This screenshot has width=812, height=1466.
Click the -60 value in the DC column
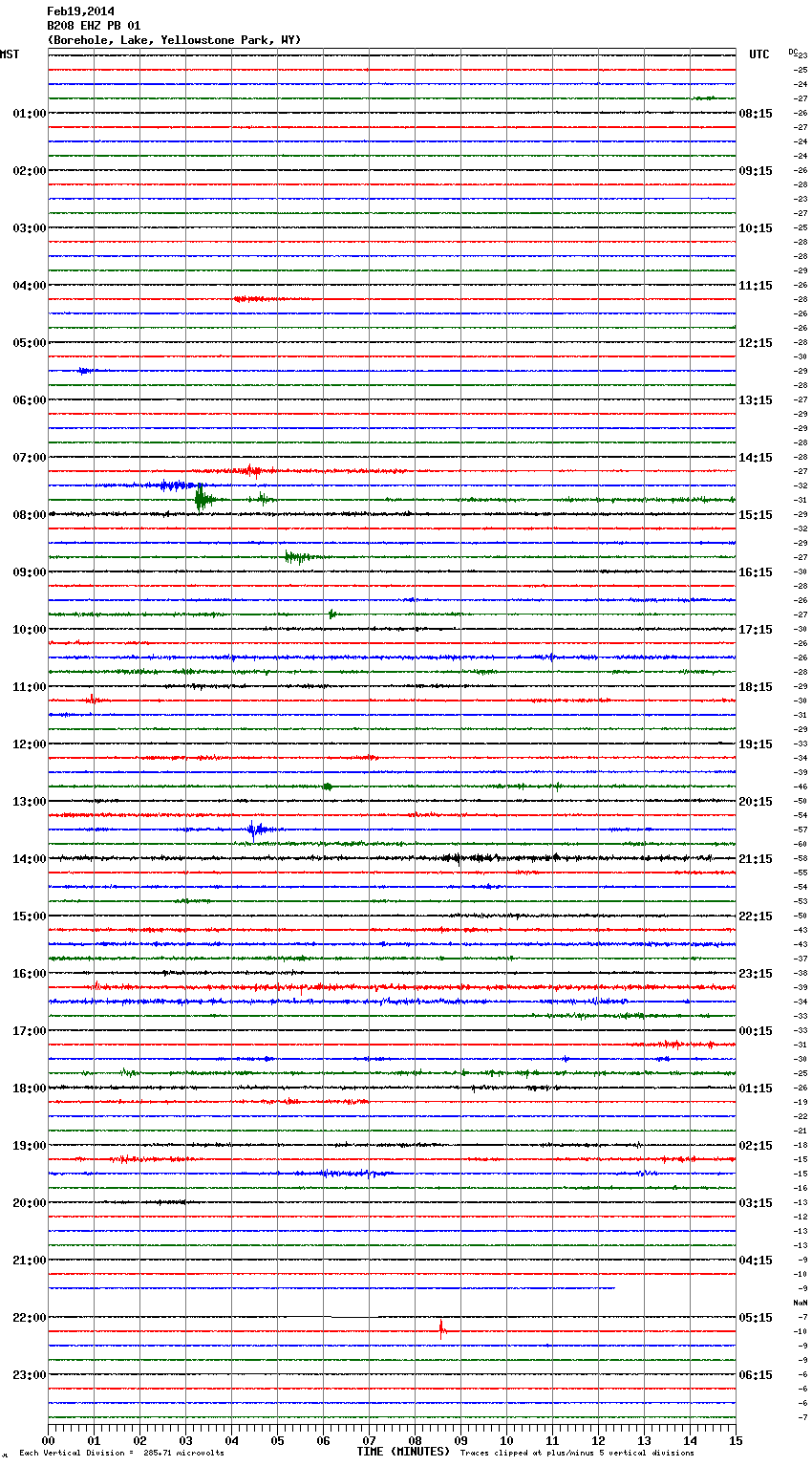(x=801, y=844)
